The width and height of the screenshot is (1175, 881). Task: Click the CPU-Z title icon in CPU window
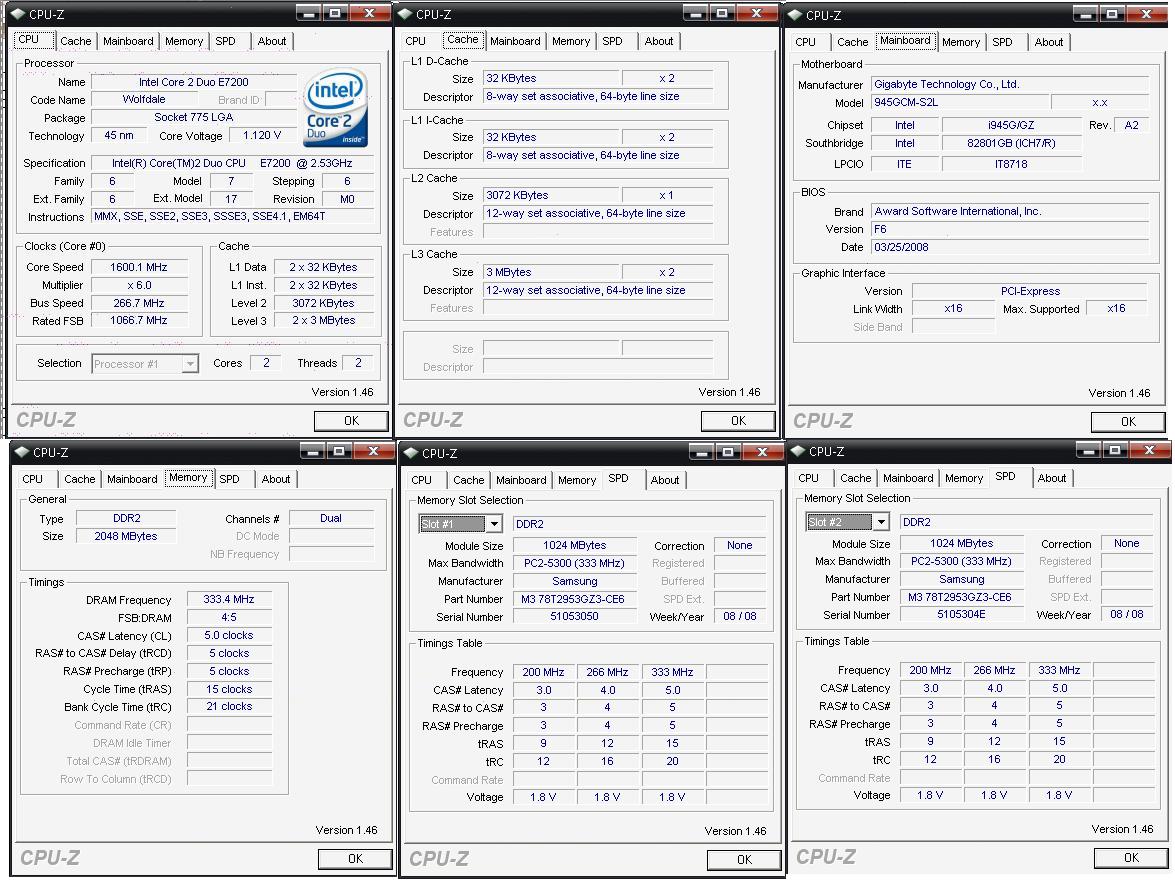coord(18,14)
